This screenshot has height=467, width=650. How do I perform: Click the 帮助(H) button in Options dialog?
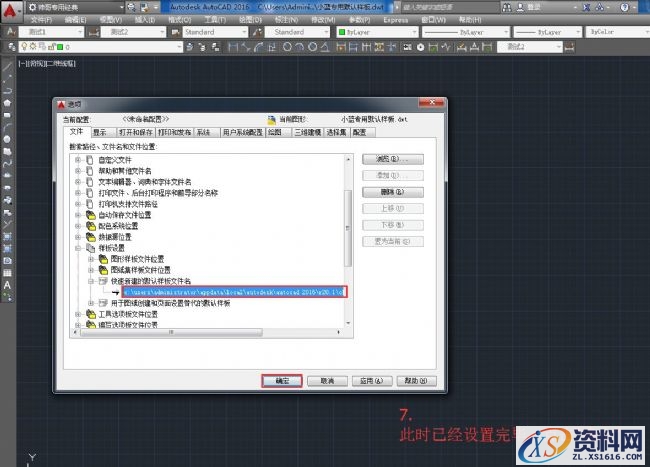coord(416,381)
